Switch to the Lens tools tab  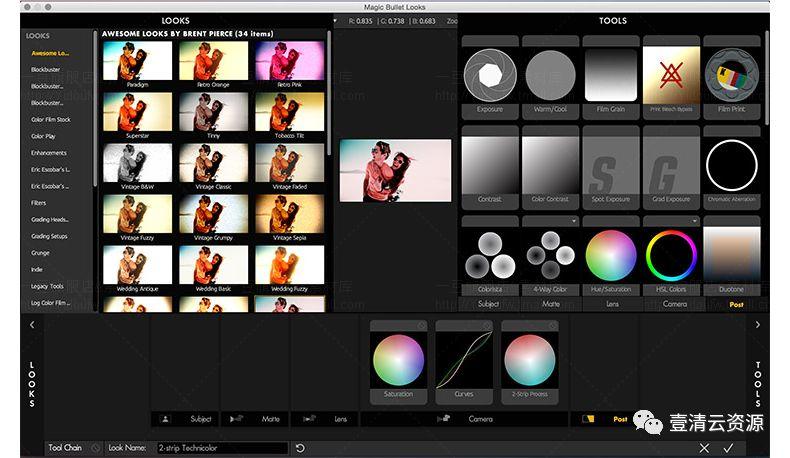coord(612,304)
